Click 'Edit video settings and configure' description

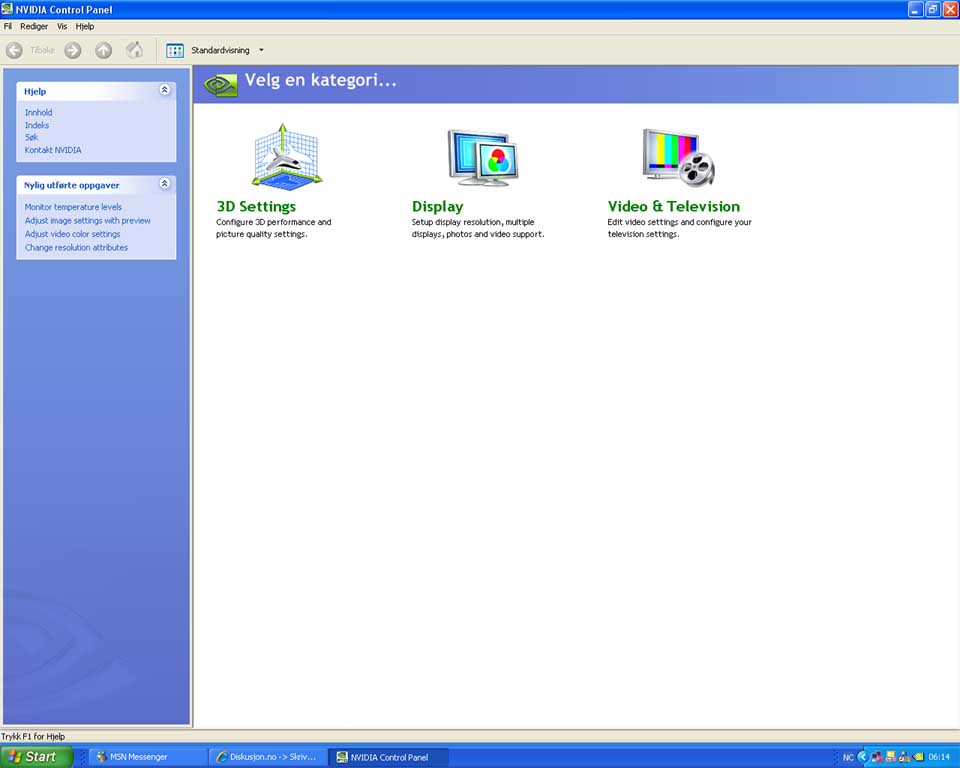[679, 228]
